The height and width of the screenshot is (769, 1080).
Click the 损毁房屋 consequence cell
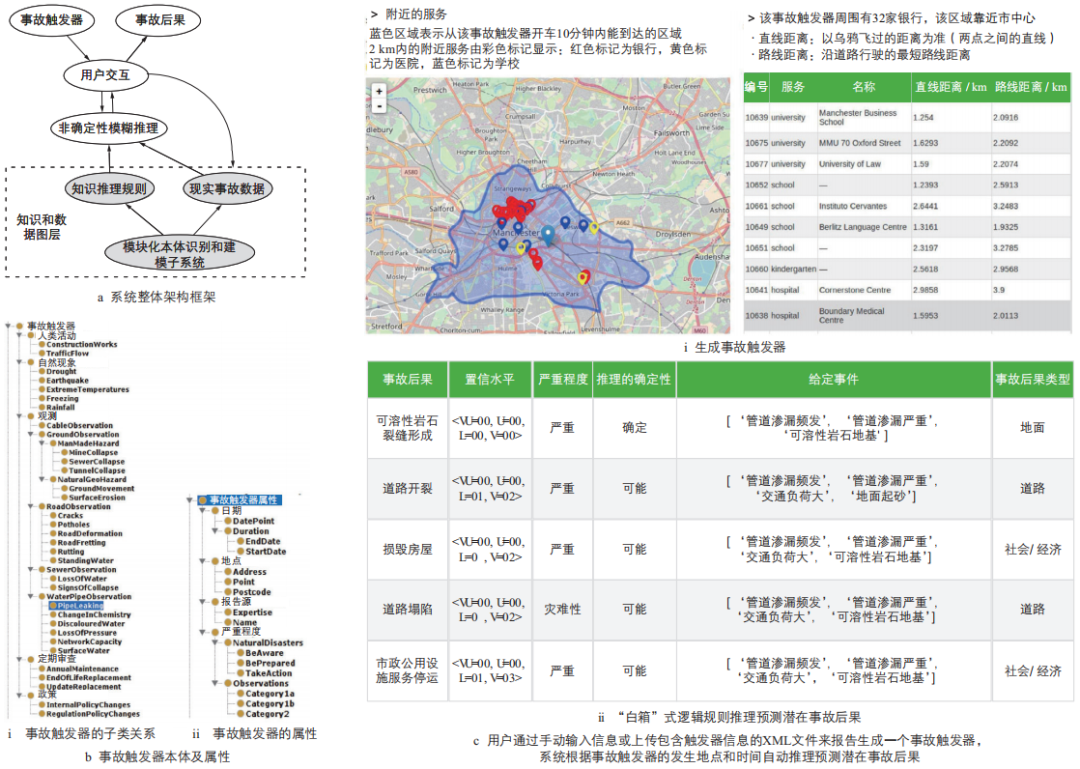point(408,549)
